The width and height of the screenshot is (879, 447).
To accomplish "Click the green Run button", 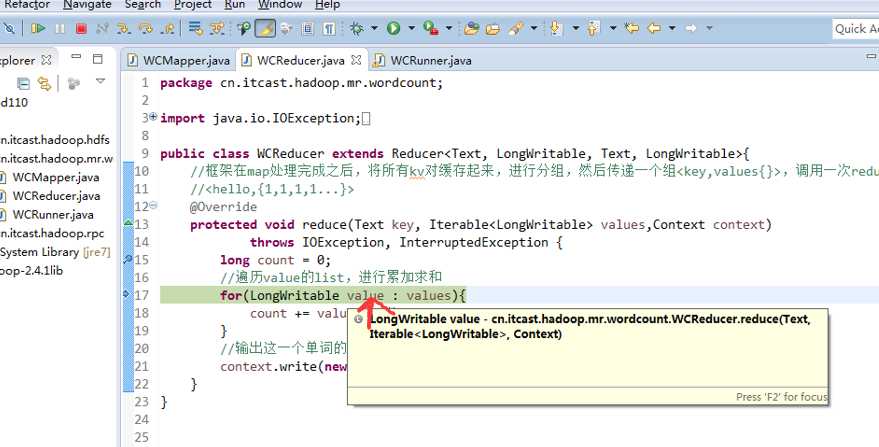I will point(394,28).
